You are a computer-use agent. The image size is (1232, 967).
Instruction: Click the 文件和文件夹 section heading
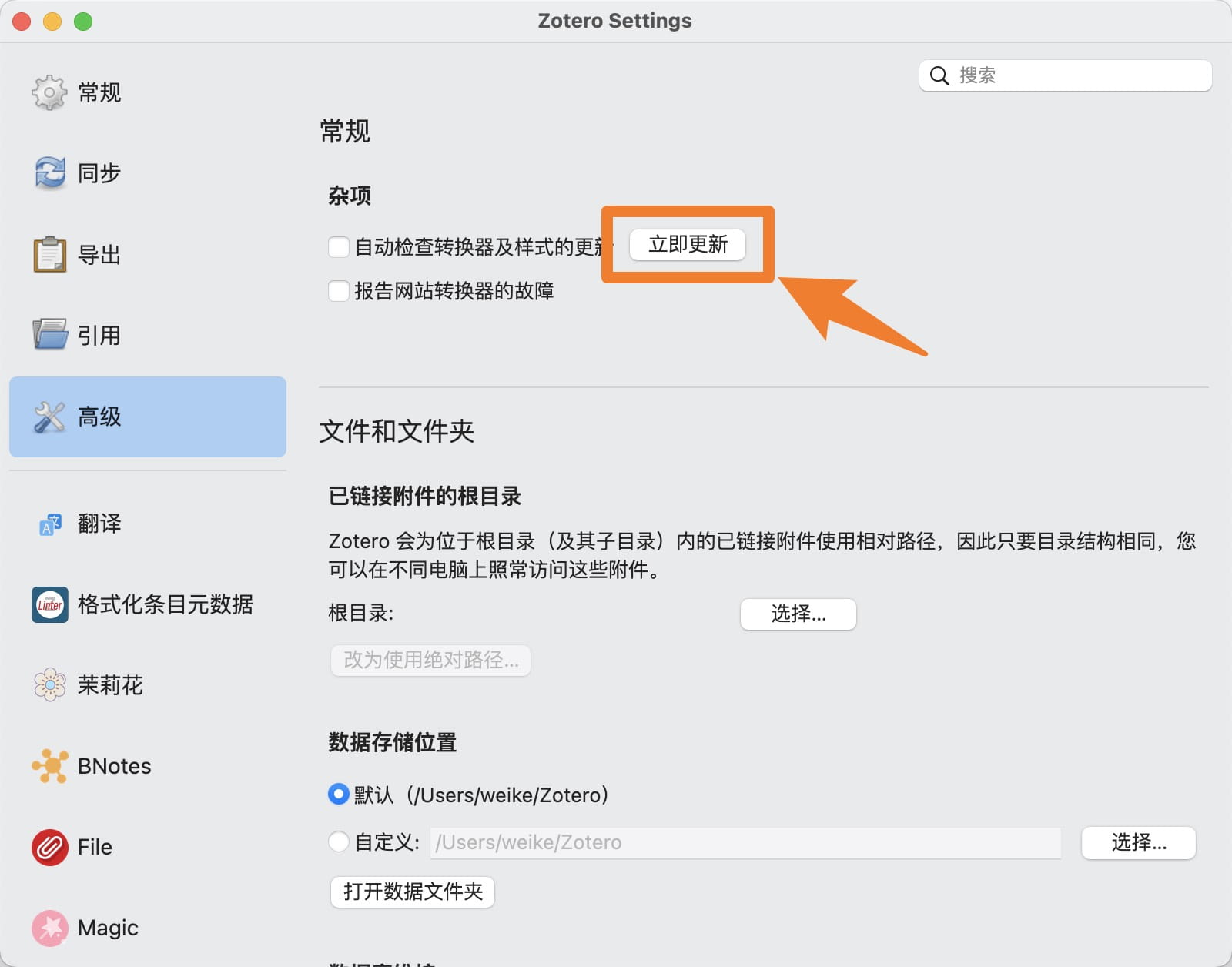coord(397,431)
